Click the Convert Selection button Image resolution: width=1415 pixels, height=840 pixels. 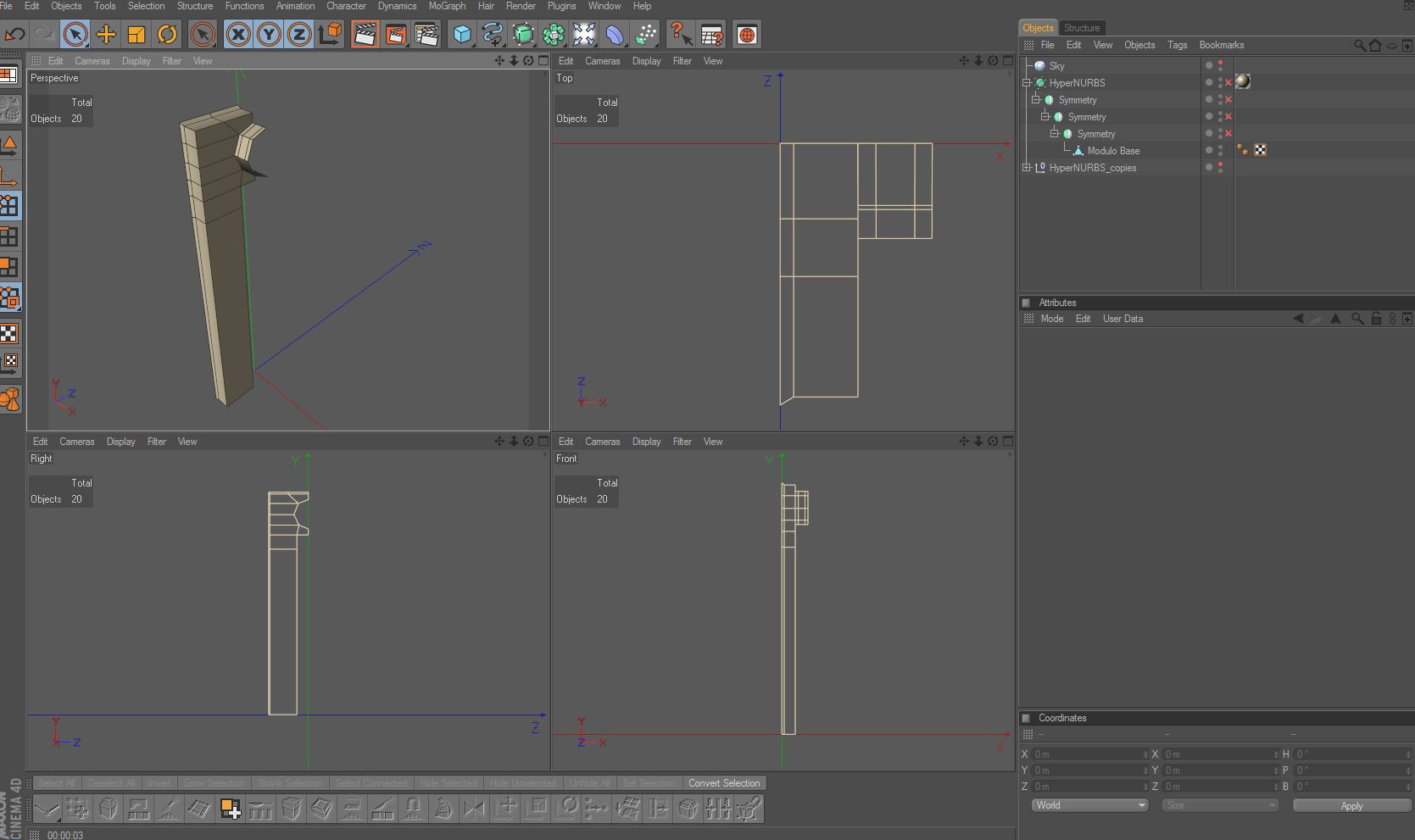pyautogui.click(x=724, y=783)
